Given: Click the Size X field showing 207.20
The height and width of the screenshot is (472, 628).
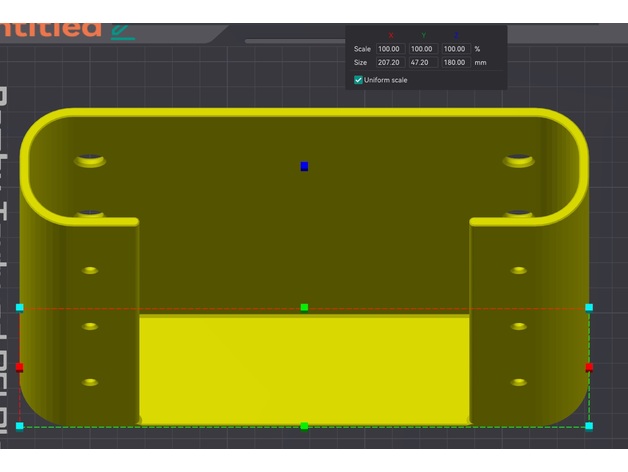Looking at the screenshot, I should (391, 62).
